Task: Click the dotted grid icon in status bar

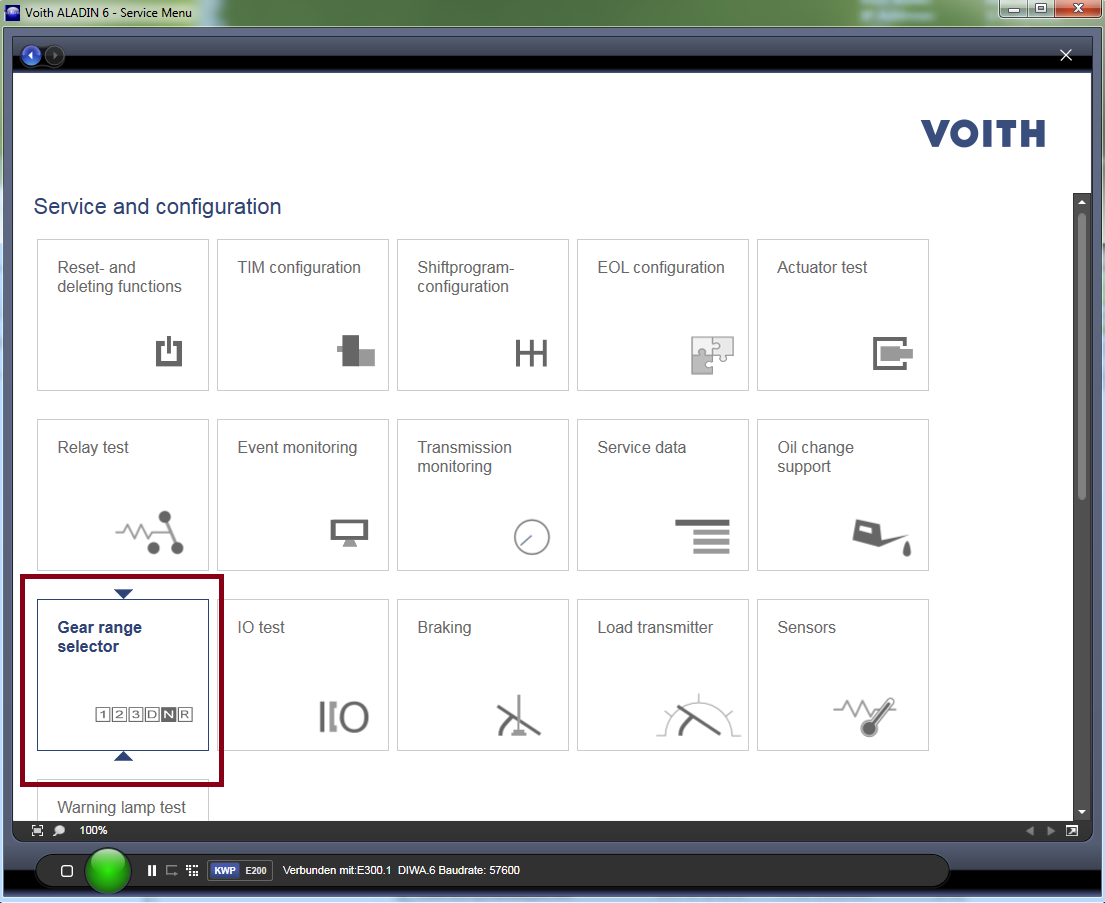Action: [192, 871]
